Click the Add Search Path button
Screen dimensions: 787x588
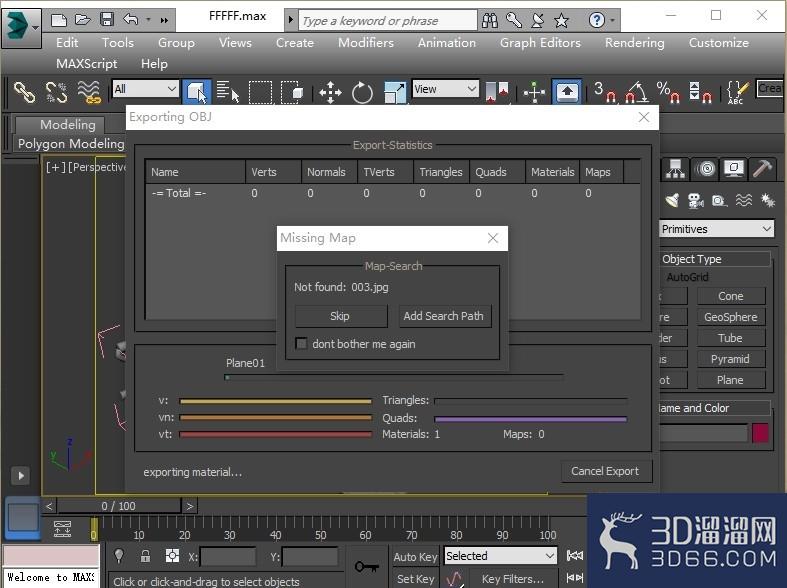click(x=444, y=316)
